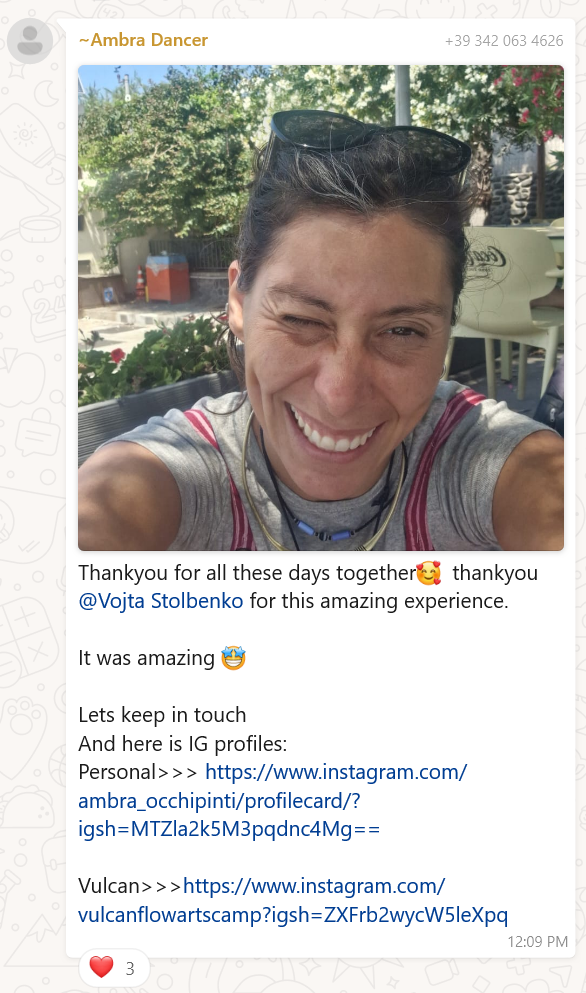
Task: Open phone number +39 342 063 4626
Action: [504, 41]
